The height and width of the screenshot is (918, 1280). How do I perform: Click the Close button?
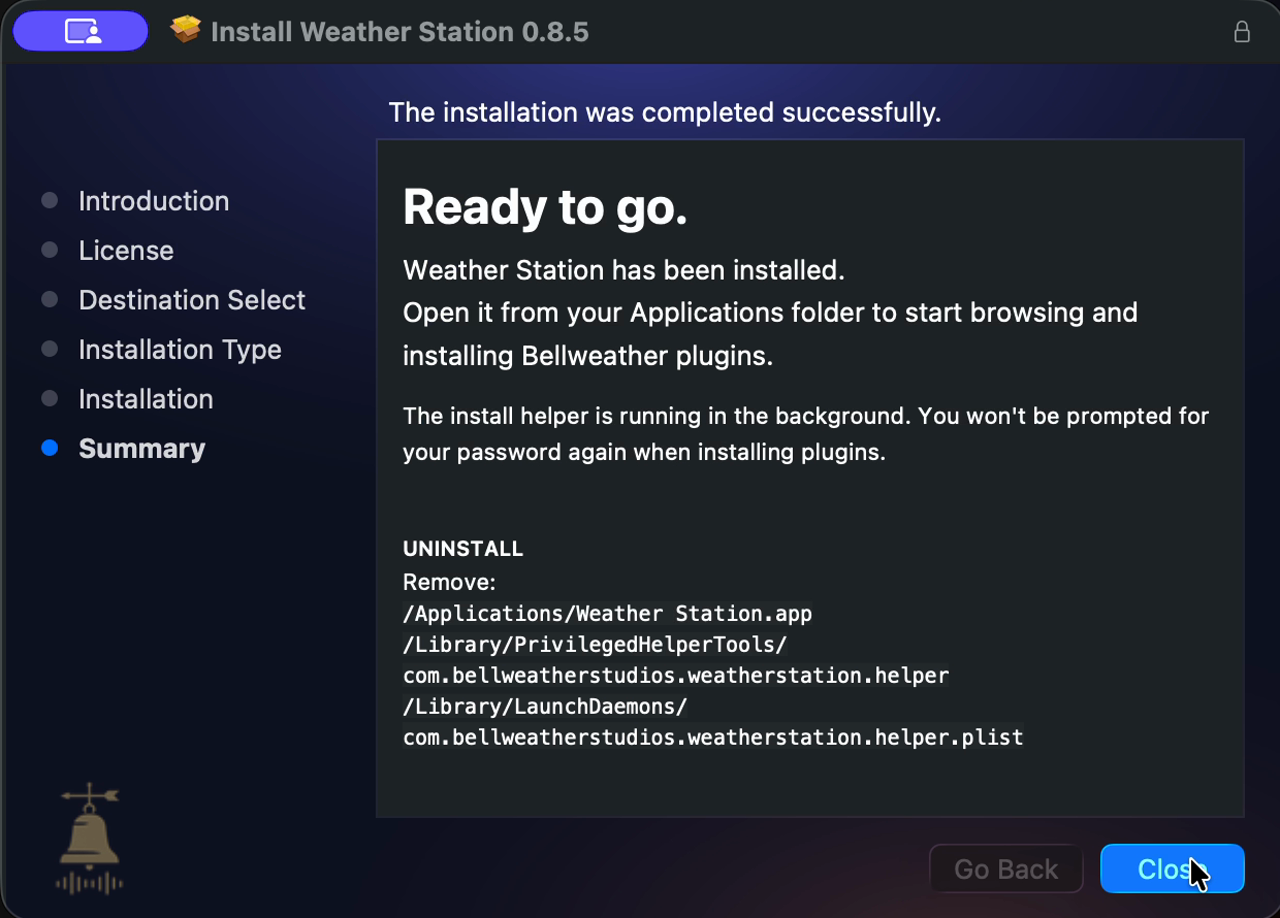click(x=1172, y=869)
